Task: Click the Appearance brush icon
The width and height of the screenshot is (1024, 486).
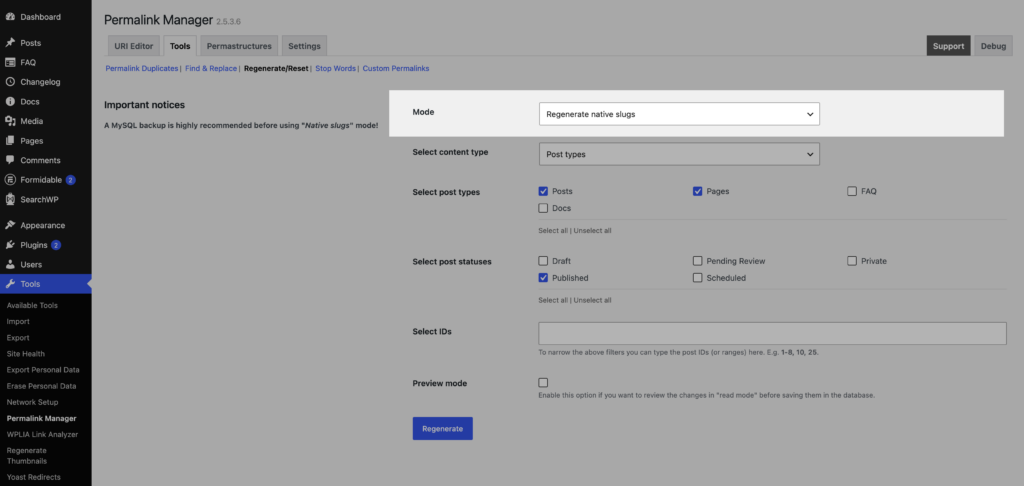Action: (10, 225)
